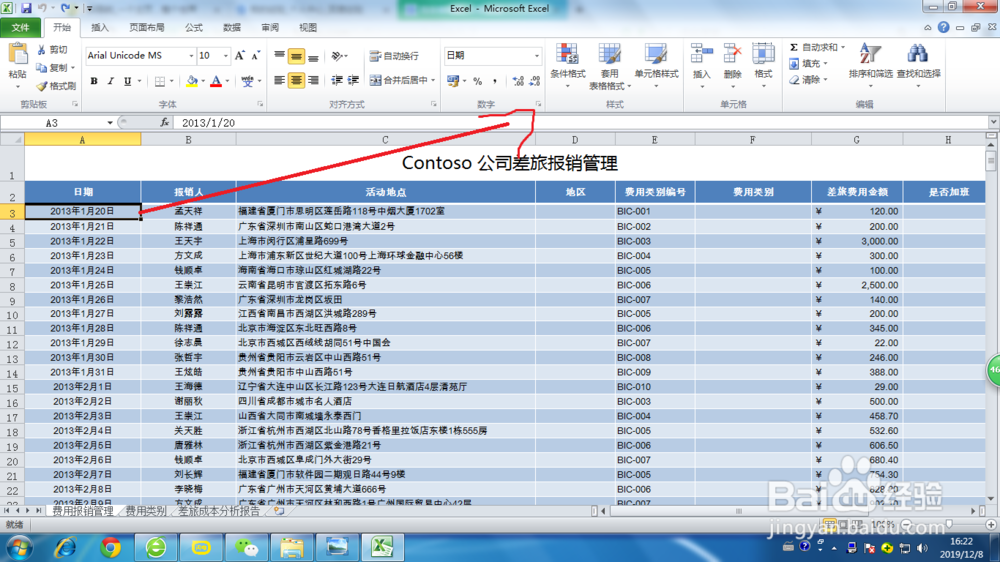Click the red font color A icon
Screen dimensions: 1000x562
[x=216, y=81]
